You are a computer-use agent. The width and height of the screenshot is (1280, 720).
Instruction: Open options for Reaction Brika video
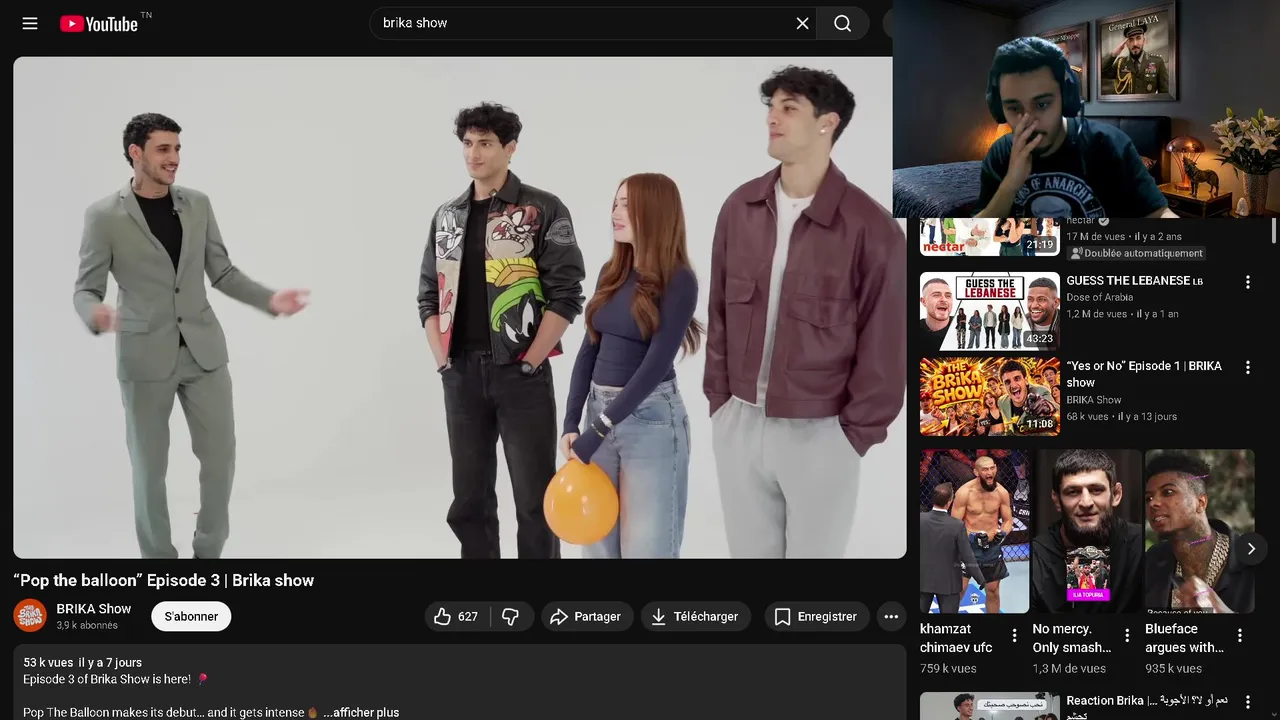[1247, 703]
